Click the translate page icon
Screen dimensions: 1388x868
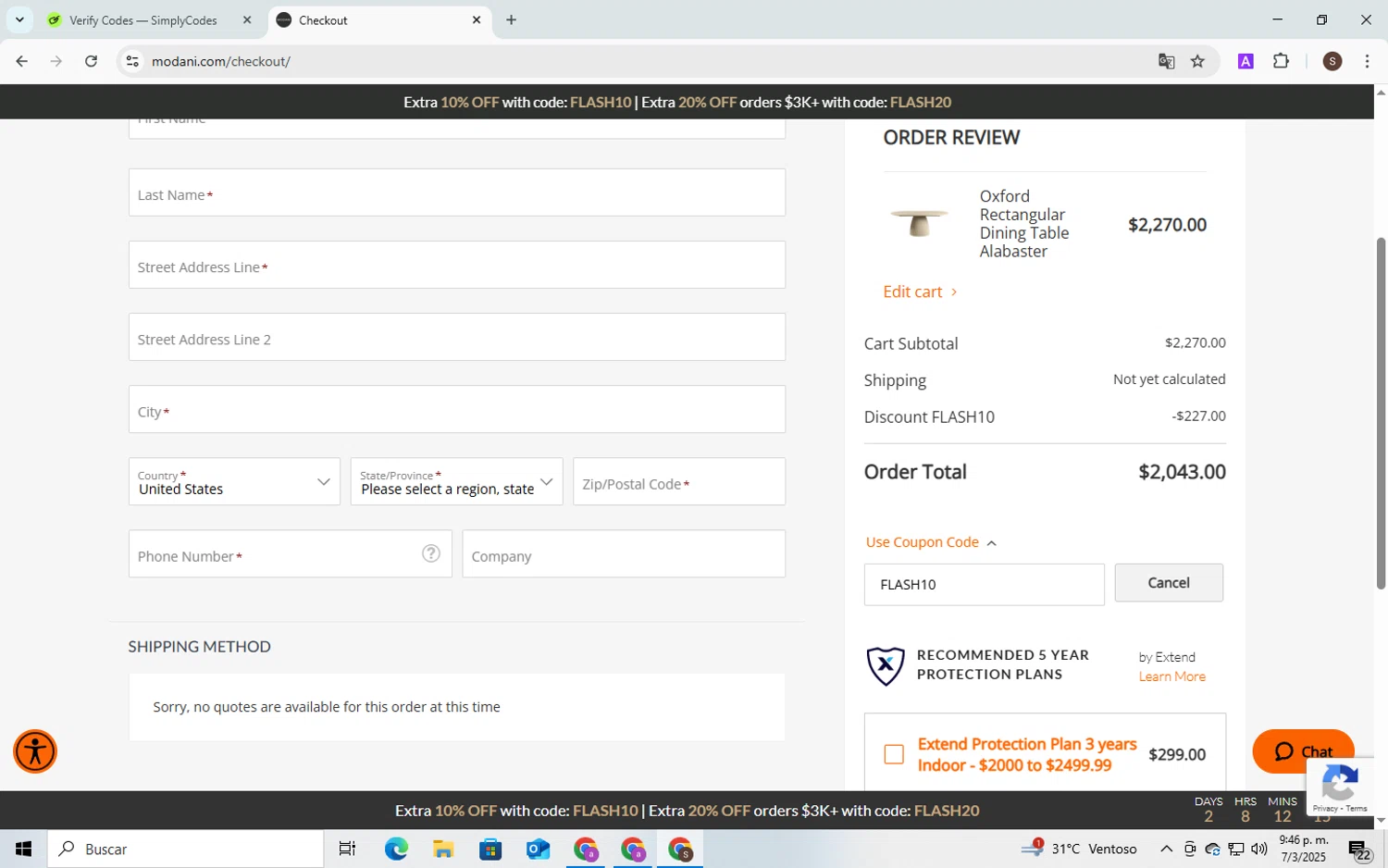(x=1166, y=61)
